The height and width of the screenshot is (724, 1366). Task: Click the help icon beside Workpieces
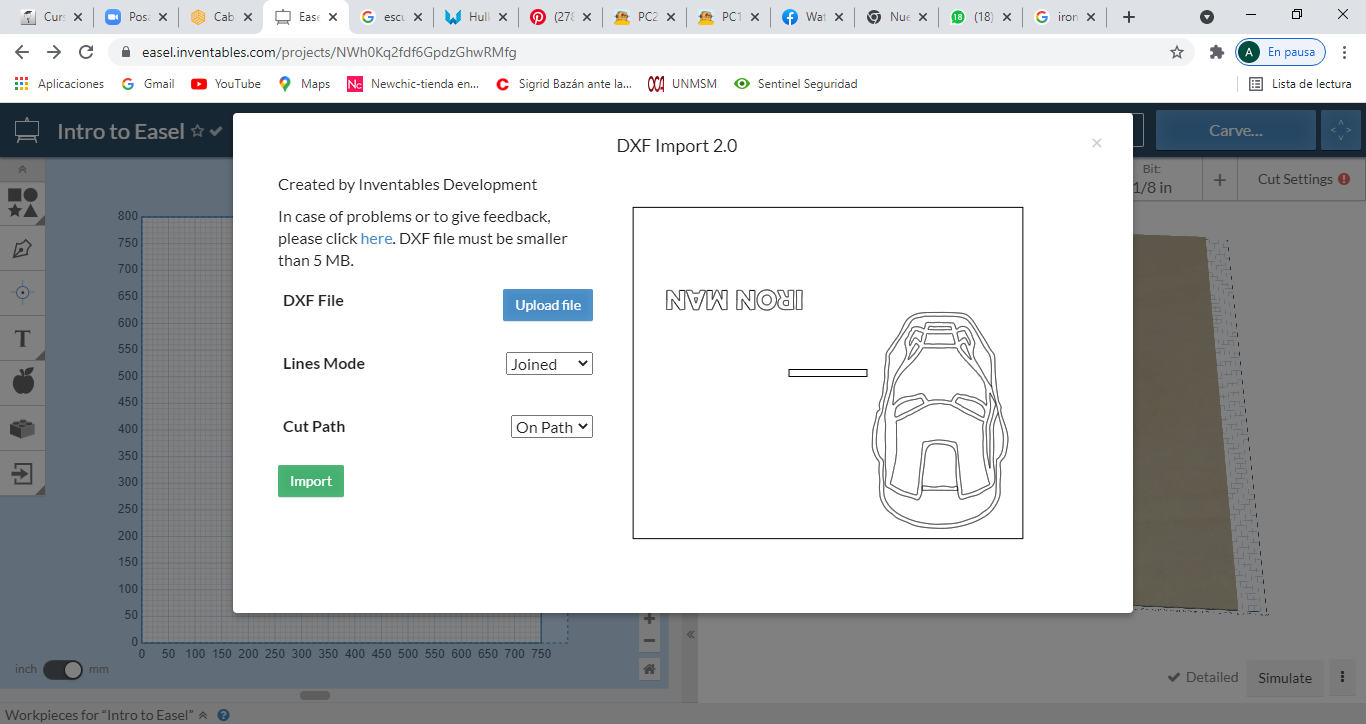coord(224,715)
